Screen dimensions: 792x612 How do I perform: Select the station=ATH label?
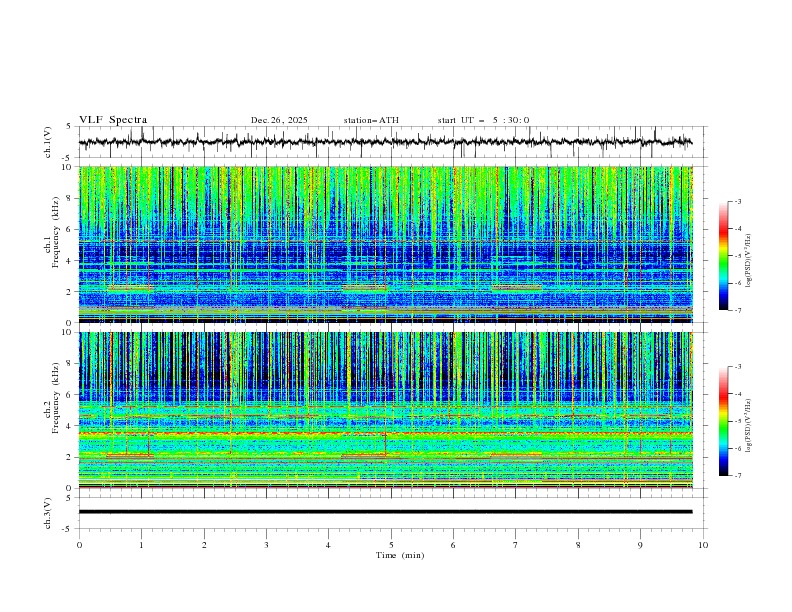click(371, 120)
